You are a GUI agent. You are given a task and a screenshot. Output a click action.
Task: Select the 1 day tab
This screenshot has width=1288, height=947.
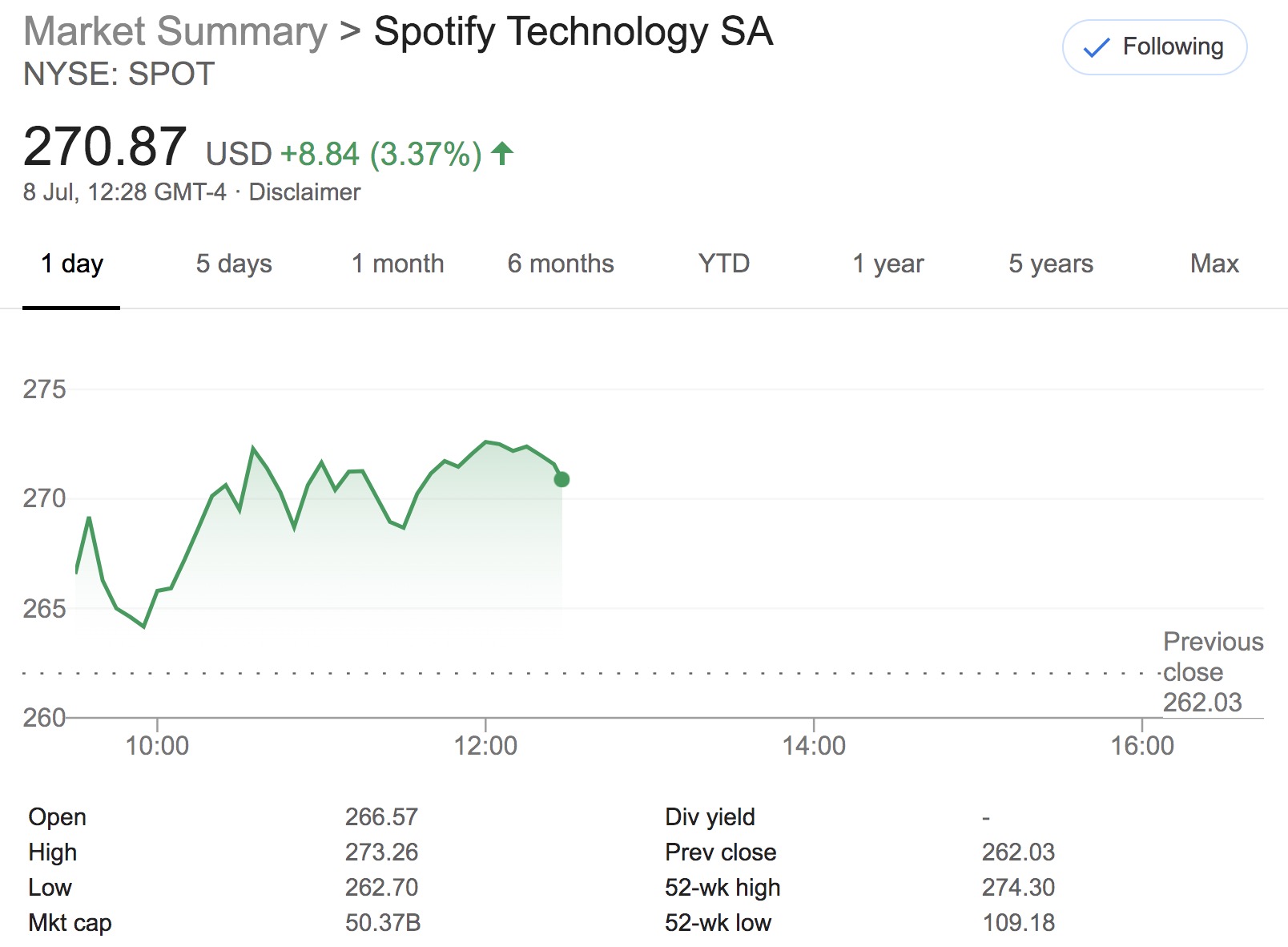[x=71, y=264]
